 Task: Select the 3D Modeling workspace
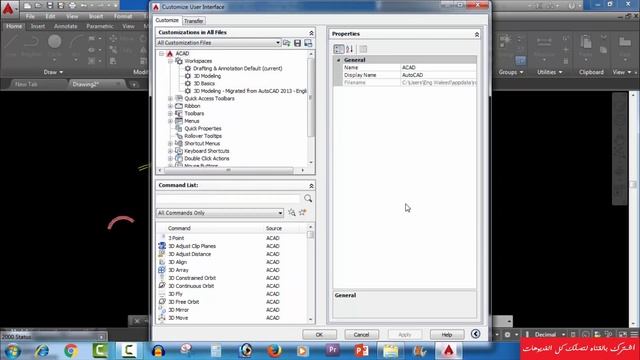click(207, 76)
